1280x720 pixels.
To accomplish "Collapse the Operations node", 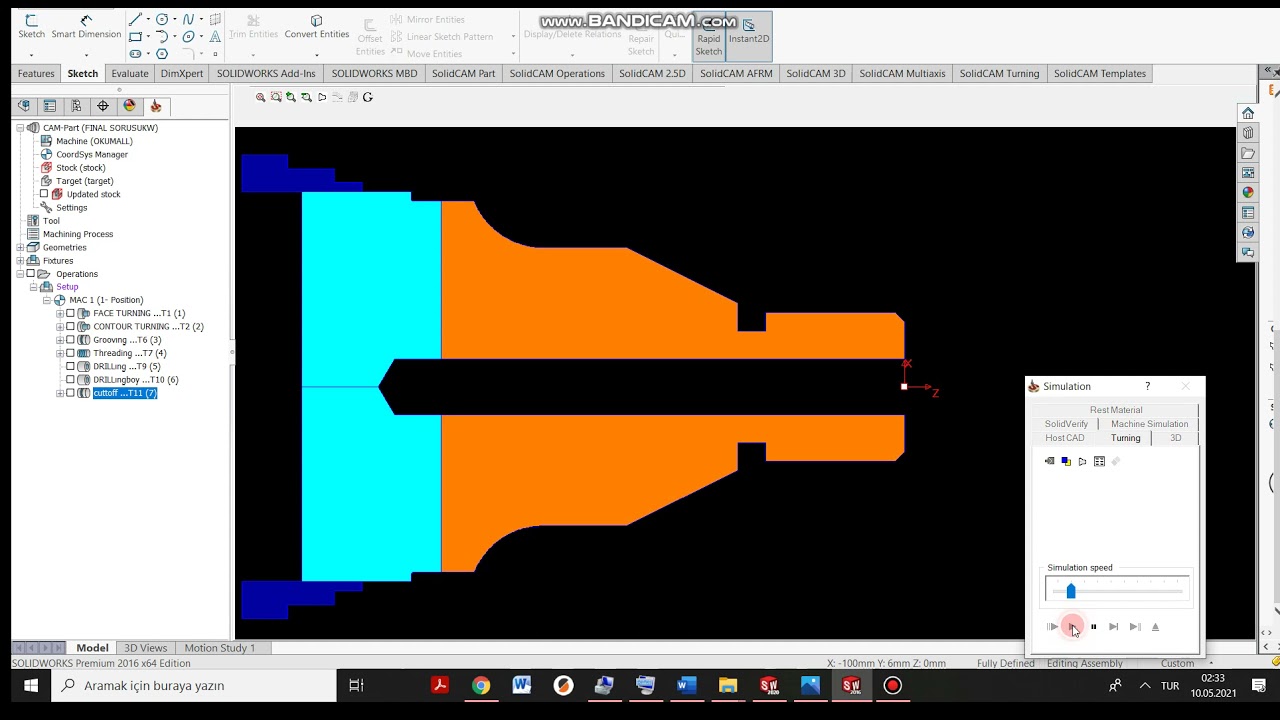I will point(20,274).
